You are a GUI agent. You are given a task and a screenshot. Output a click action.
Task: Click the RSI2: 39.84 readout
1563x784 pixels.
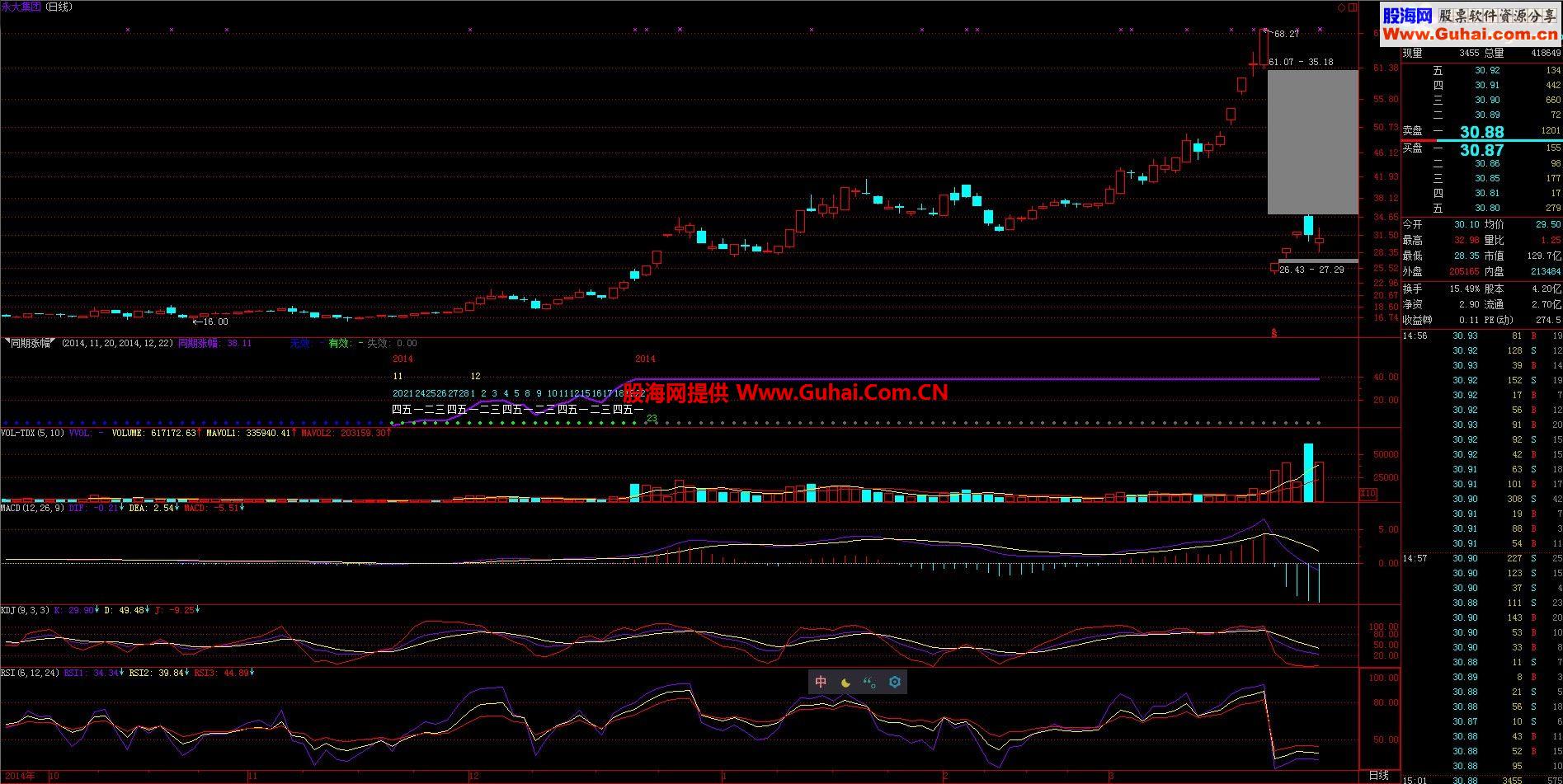(156, 673)
